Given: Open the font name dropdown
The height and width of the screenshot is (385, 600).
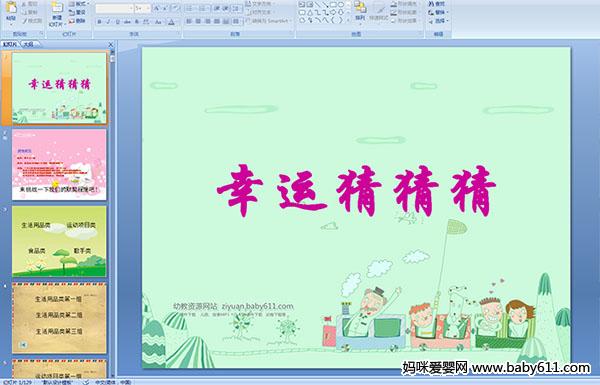Looking at the screenshot, I should (131, 8).
